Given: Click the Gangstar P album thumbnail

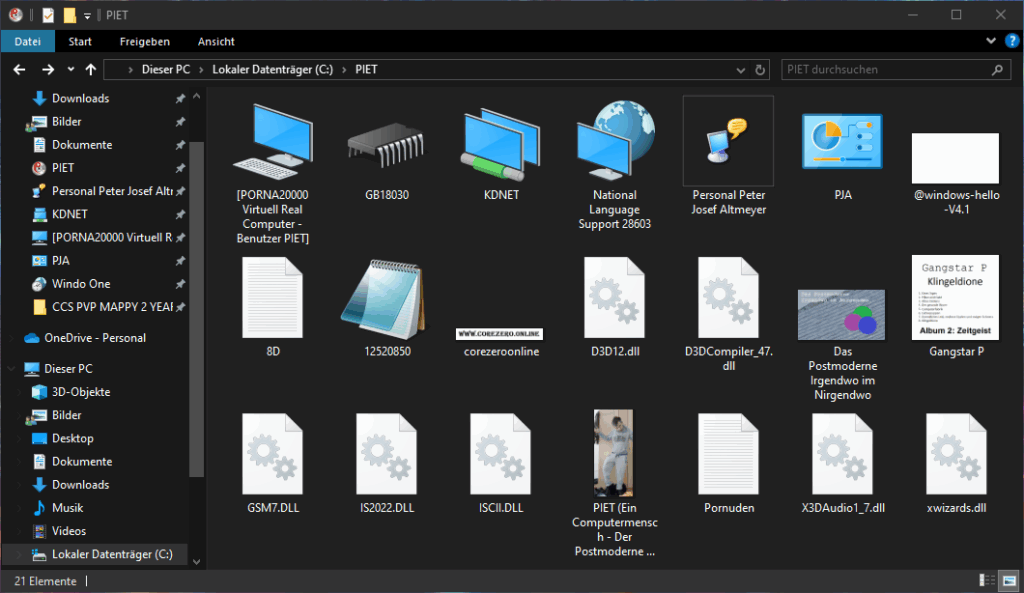Looking at the screenshot, I should coord(956,298).
